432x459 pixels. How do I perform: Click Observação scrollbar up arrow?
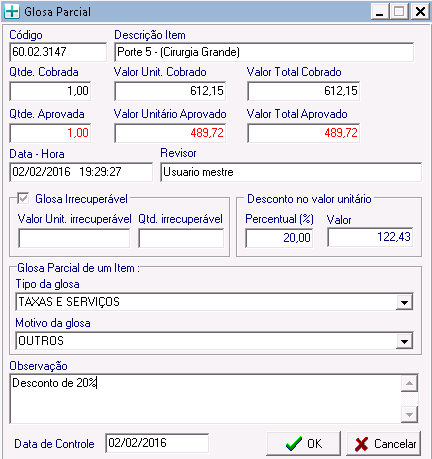[409, 383]
